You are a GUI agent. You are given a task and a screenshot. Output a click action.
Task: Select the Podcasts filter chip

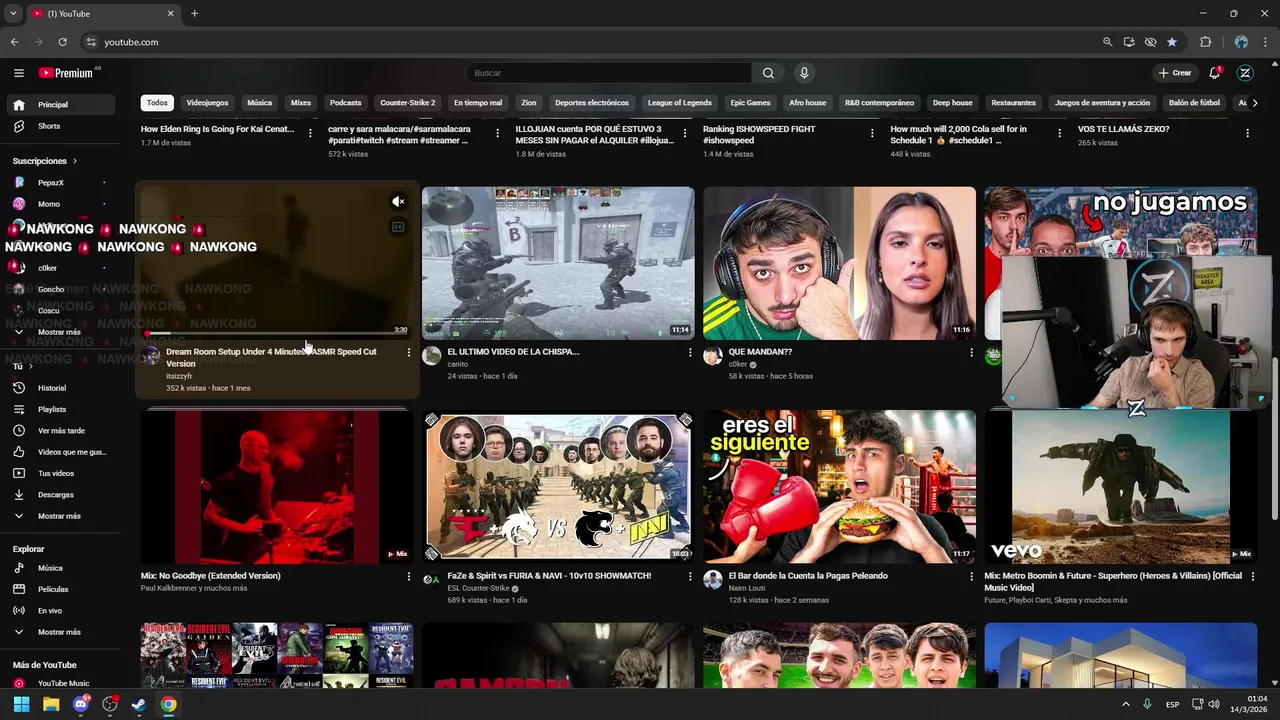point(346,103)
